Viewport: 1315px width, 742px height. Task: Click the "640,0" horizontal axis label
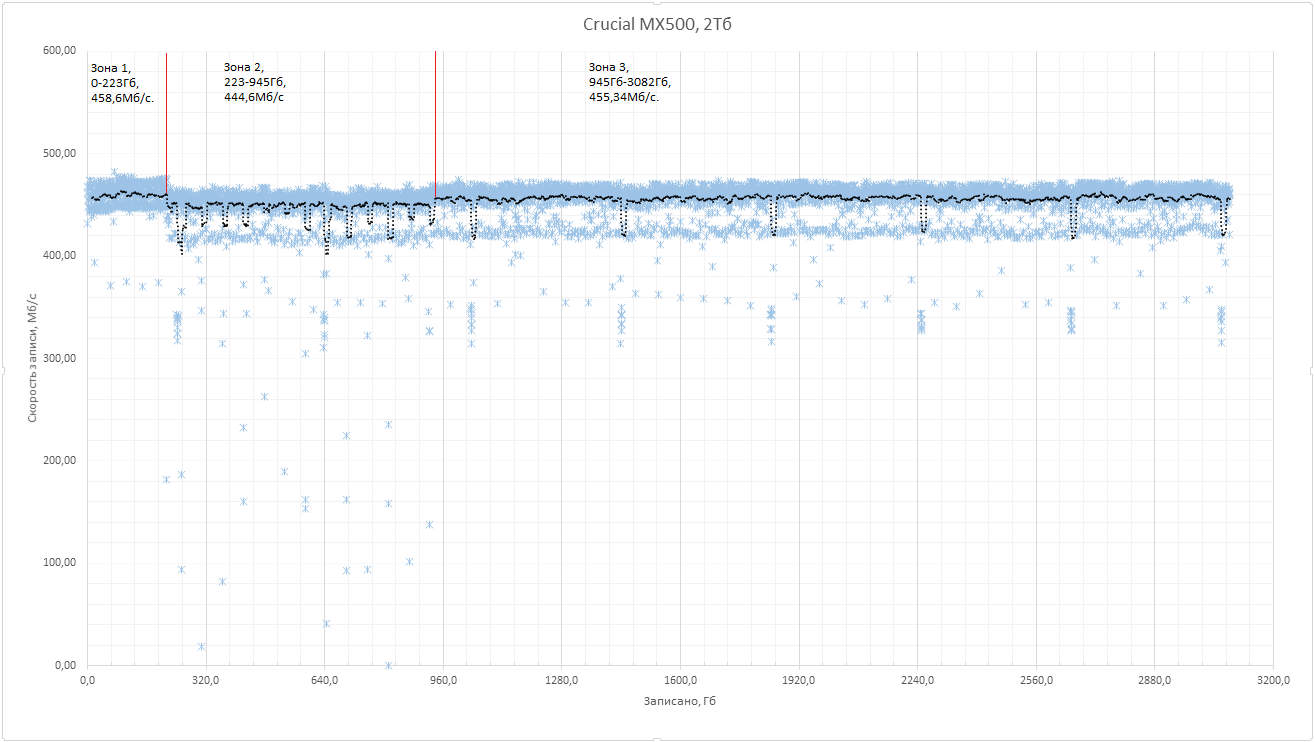[324, 681]
